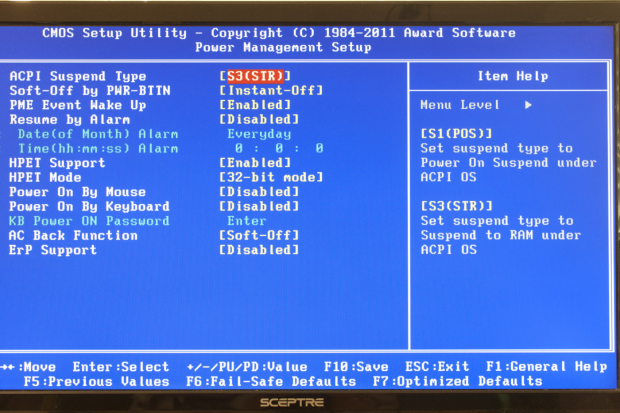620x413 pixels.
Task: Toggle Resume by Alarm Disabled value
Action: pyautogui.click(x=259, y=119)
